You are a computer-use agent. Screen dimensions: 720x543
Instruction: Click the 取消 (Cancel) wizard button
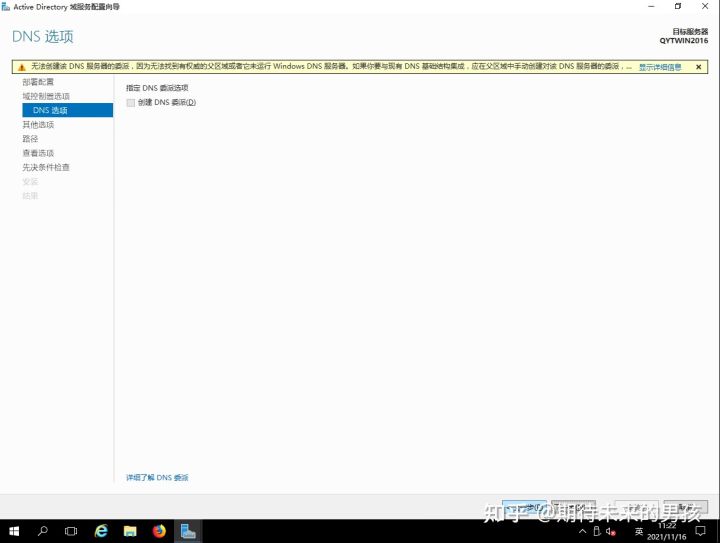[x=686, y=507]
